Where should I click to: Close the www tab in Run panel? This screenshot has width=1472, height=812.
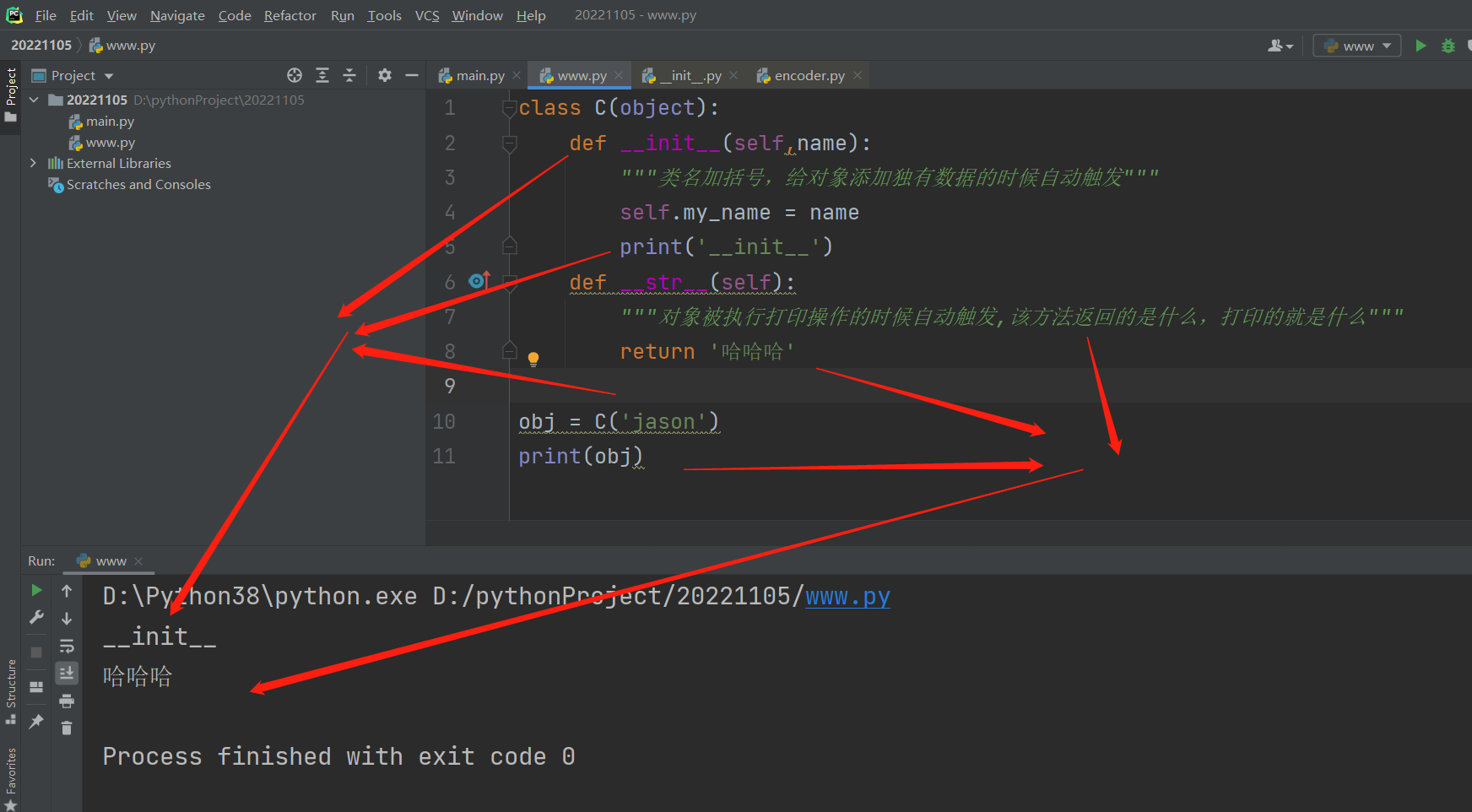pos(138,561)
